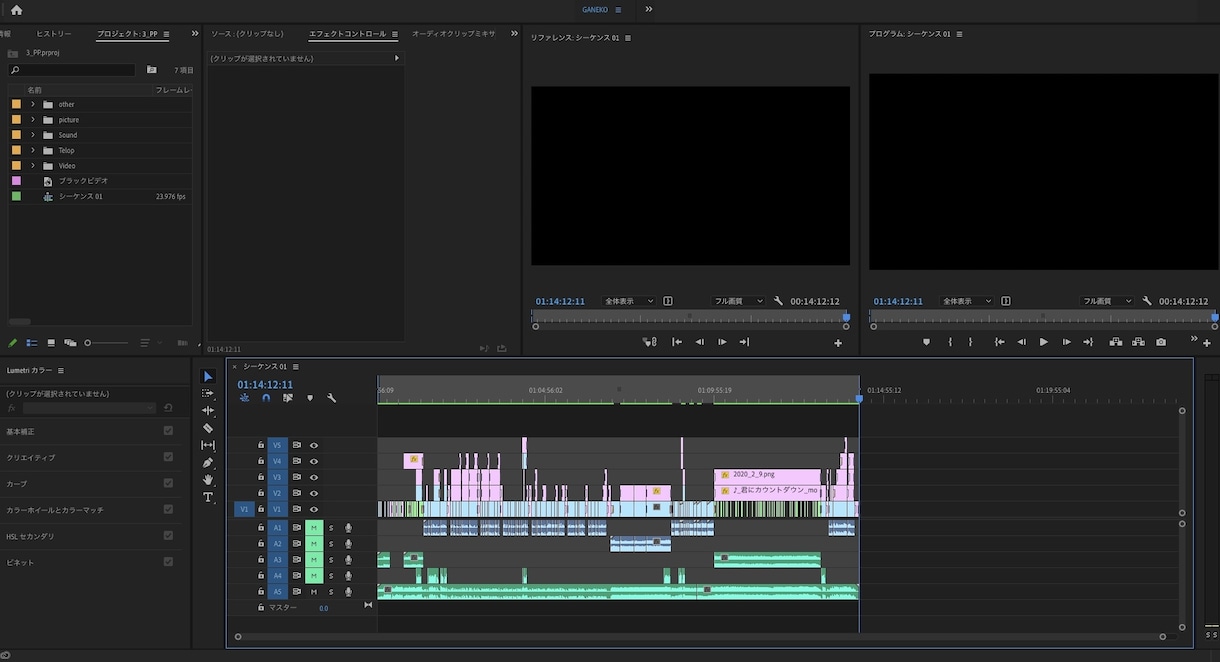This screenshot has width=1220, height=662.
Task: Choose the Ripple Edit tool
Action: [208, 410]
